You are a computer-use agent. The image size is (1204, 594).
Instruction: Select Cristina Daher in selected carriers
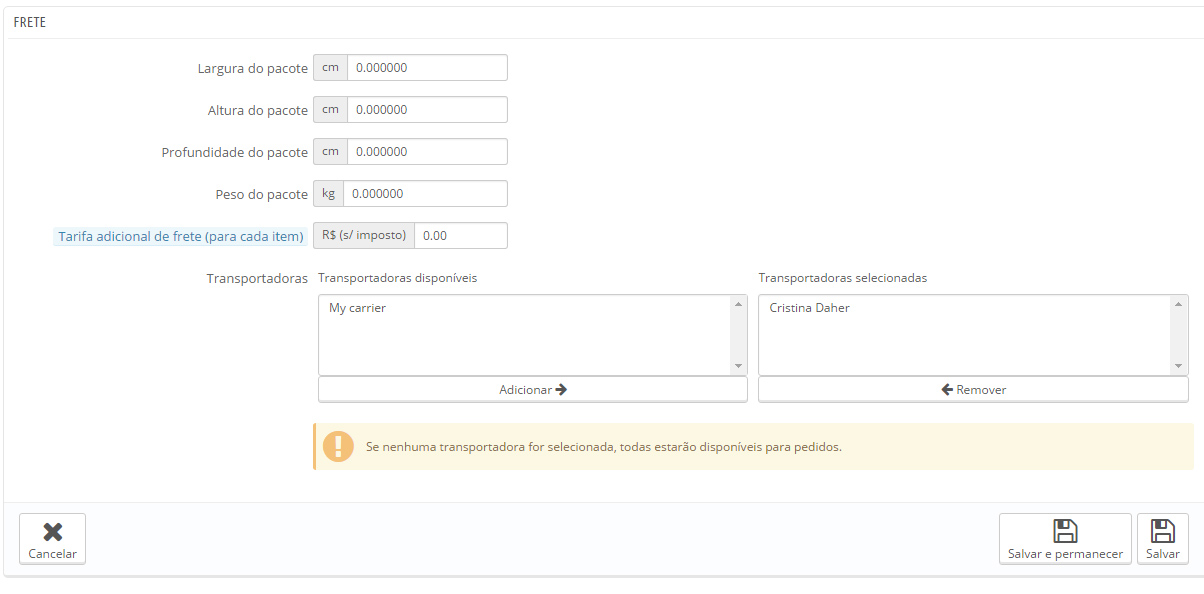(809, 308)
